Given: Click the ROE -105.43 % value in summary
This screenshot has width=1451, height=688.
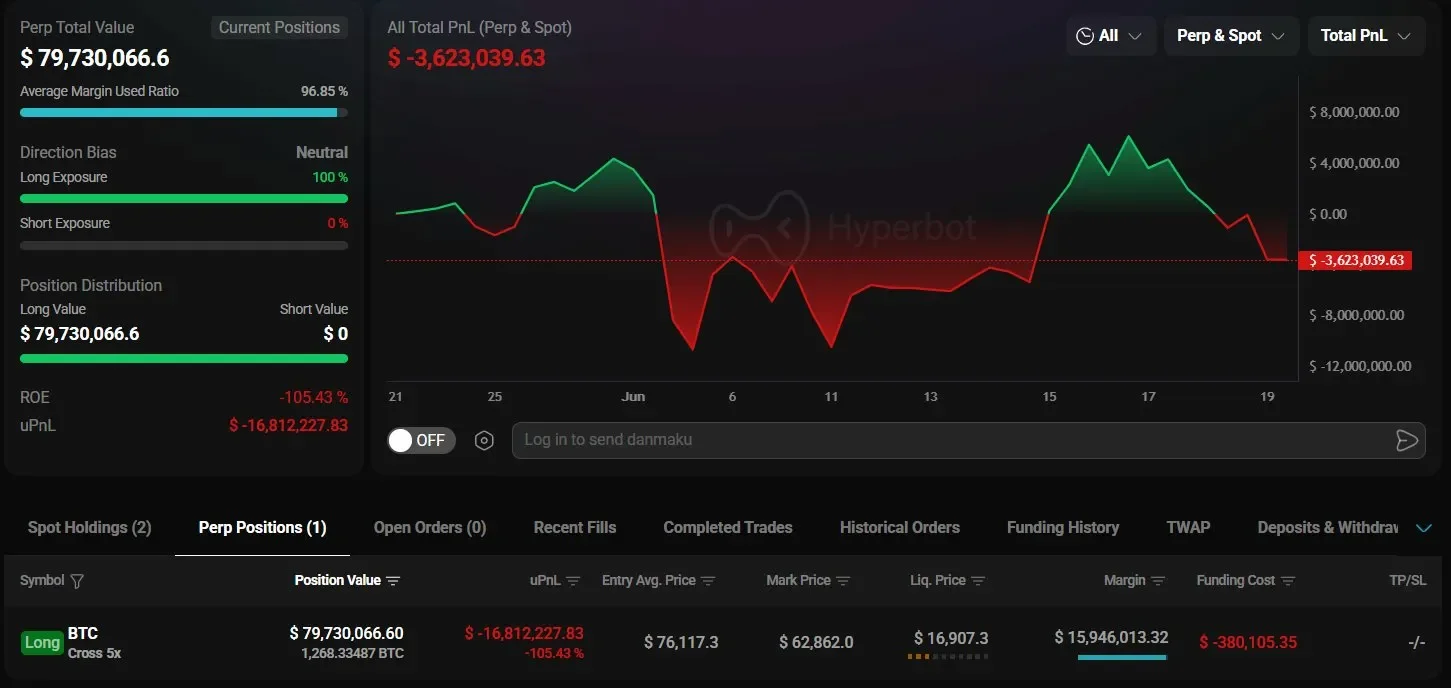Looking at the screenshot, I should [314, 397].
